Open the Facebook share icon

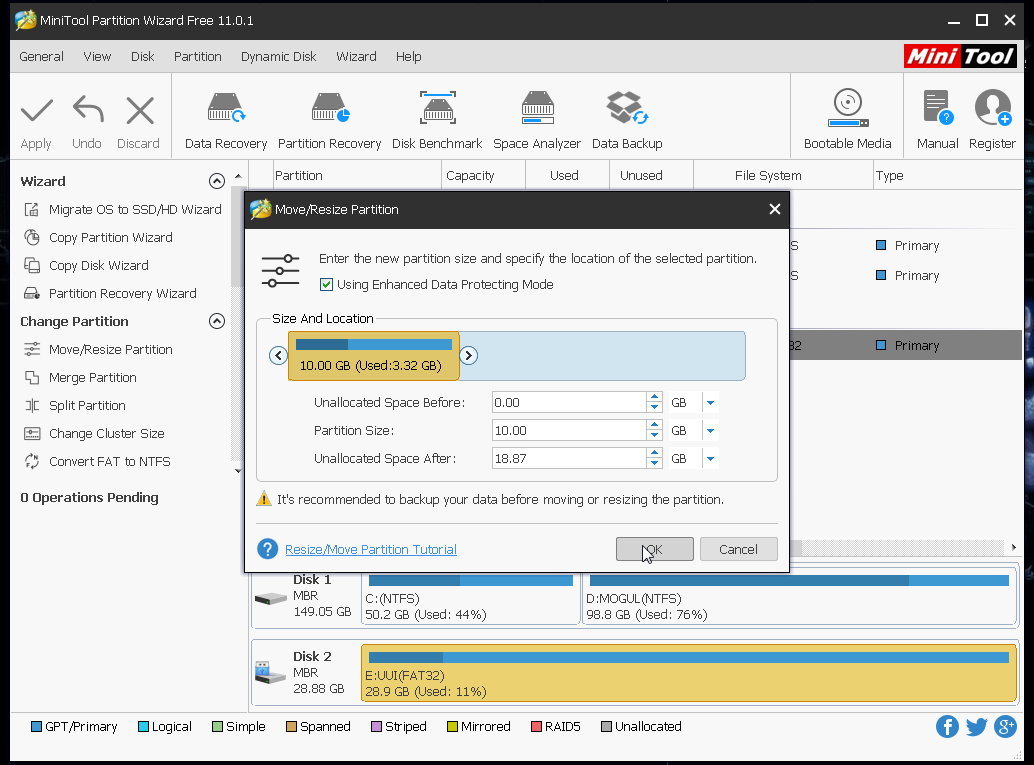click(x=947, y=727)
